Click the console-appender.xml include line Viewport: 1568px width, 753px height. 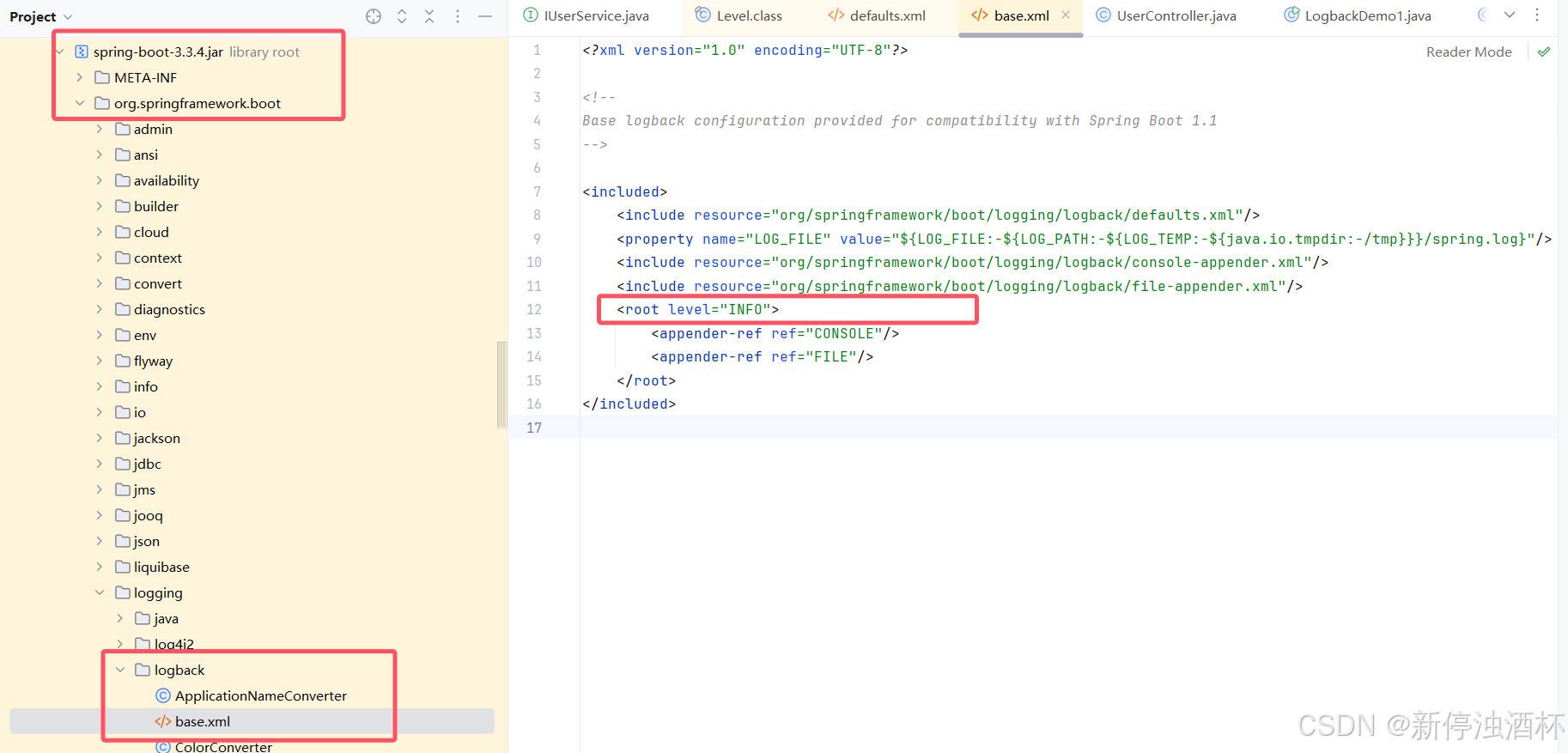[x=972, y=262]
